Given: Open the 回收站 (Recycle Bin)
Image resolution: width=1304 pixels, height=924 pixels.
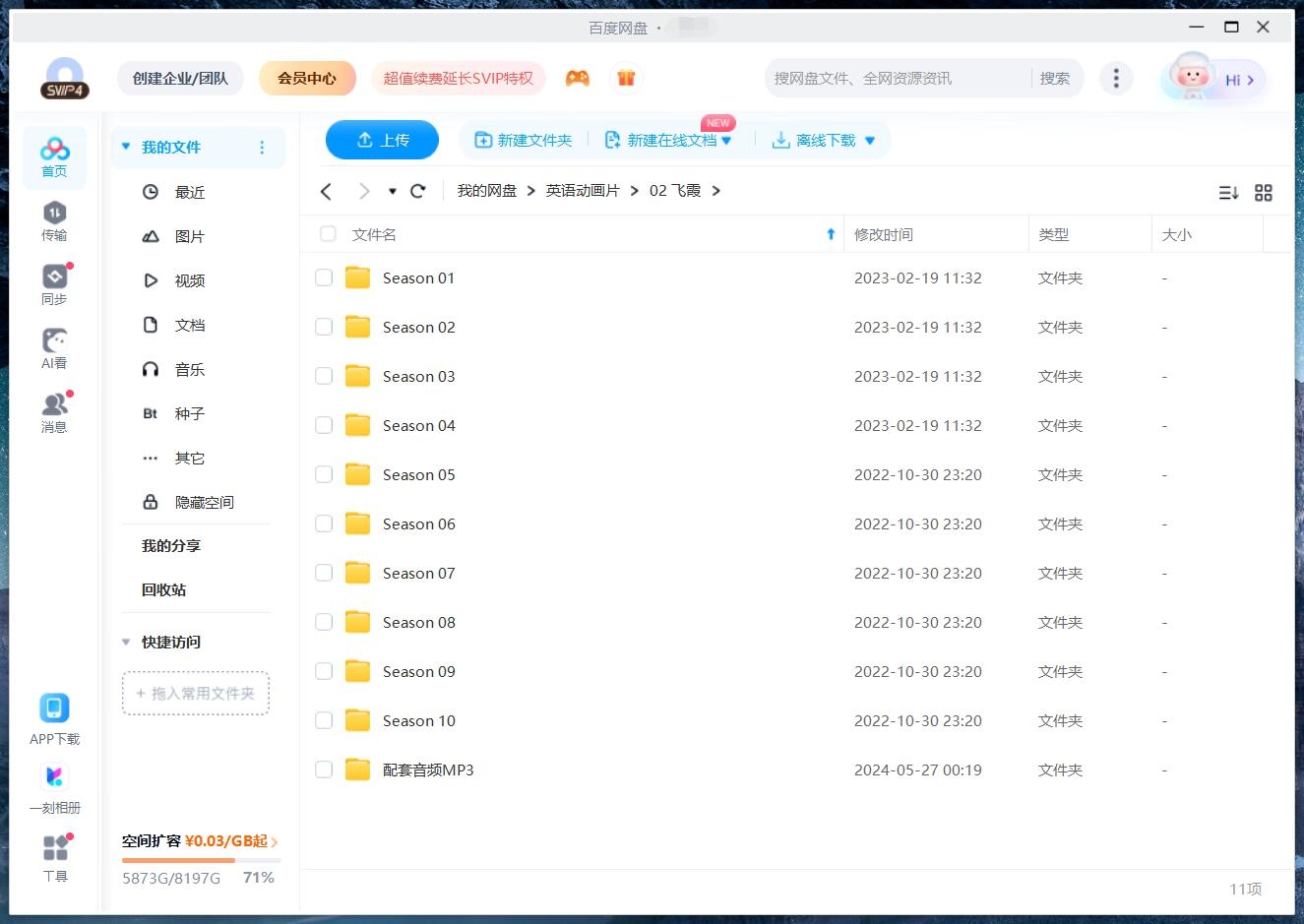Looking at the screenshot, I should 162,589.
